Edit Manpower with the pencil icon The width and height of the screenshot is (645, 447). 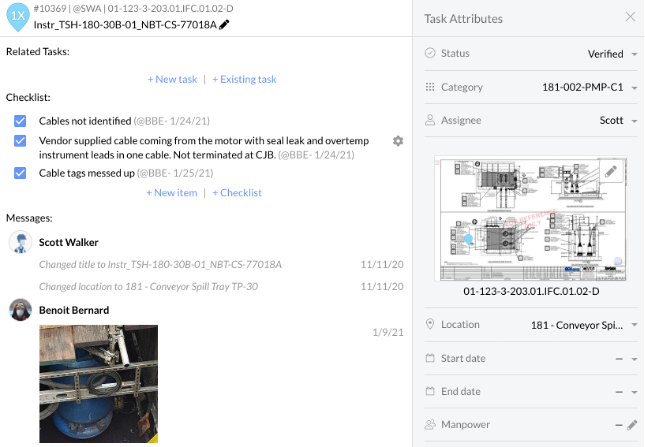tap(632, 425)
